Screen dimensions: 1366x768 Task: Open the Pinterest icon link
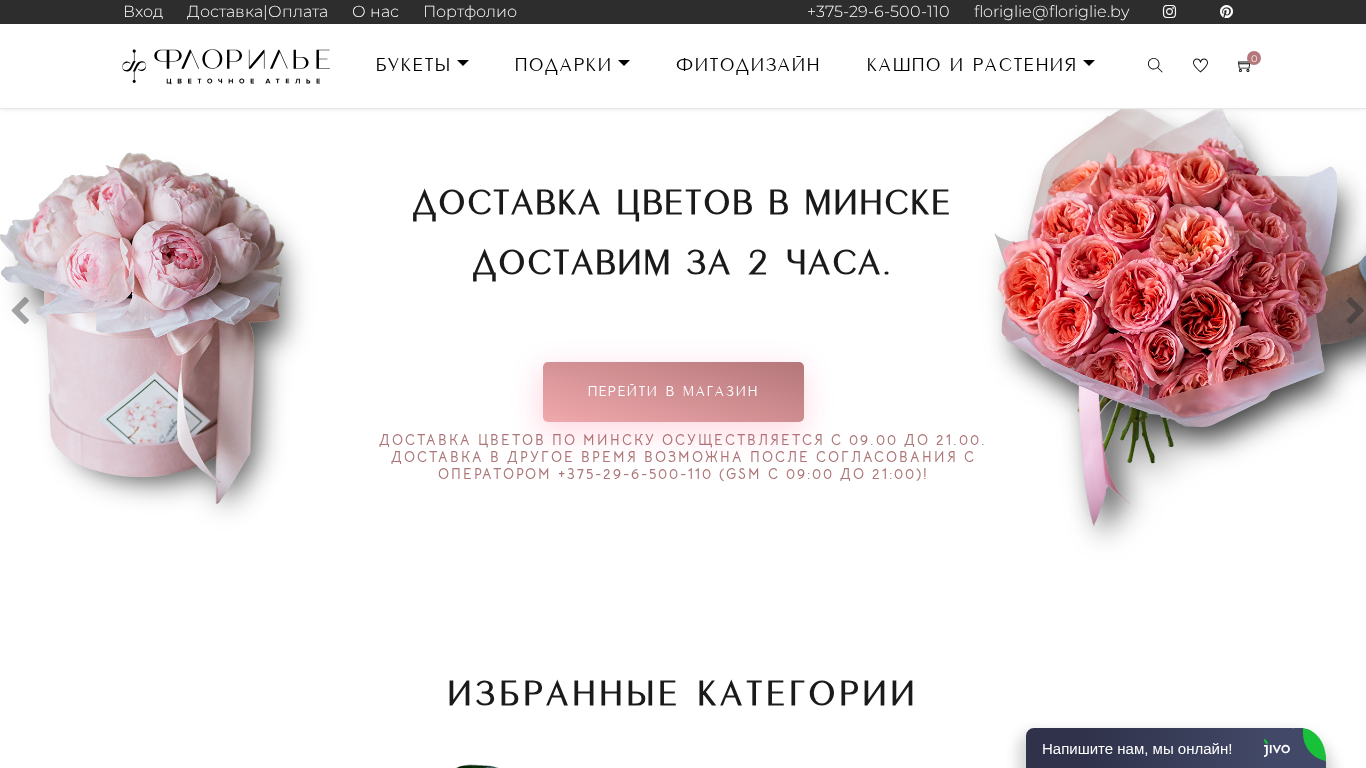(1226, 12)
